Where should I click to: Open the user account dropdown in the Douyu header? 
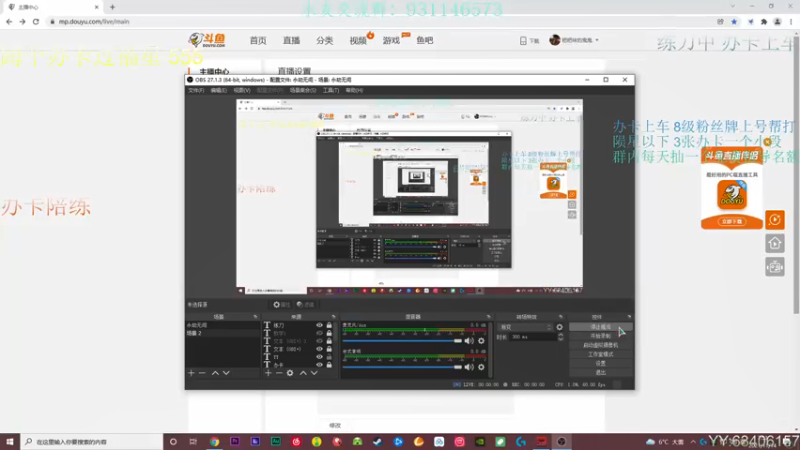(x=574, y=40)
